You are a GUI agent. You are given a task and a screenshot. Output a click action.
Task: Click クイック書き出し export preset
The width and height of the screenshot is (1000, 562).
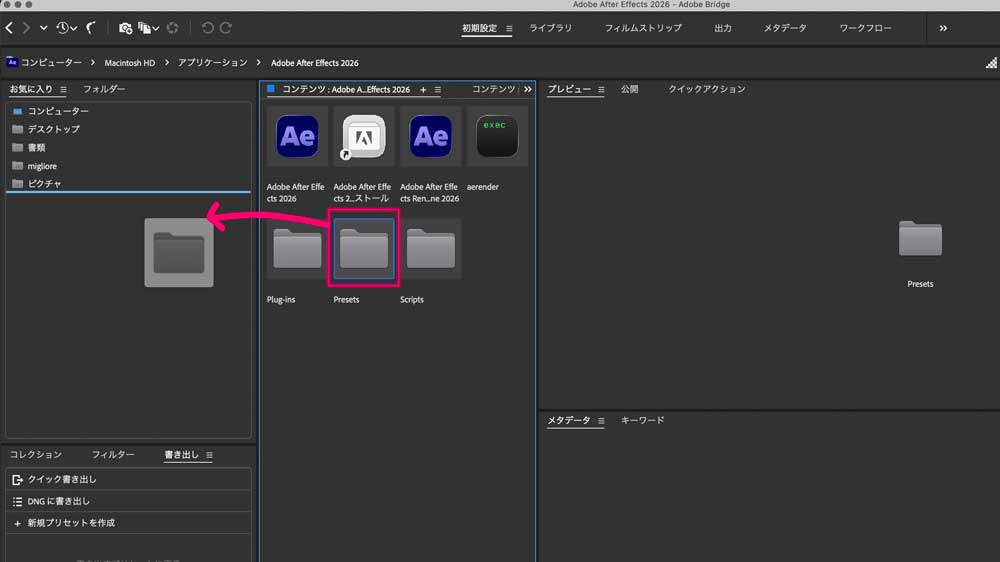[x=128, y=479]
